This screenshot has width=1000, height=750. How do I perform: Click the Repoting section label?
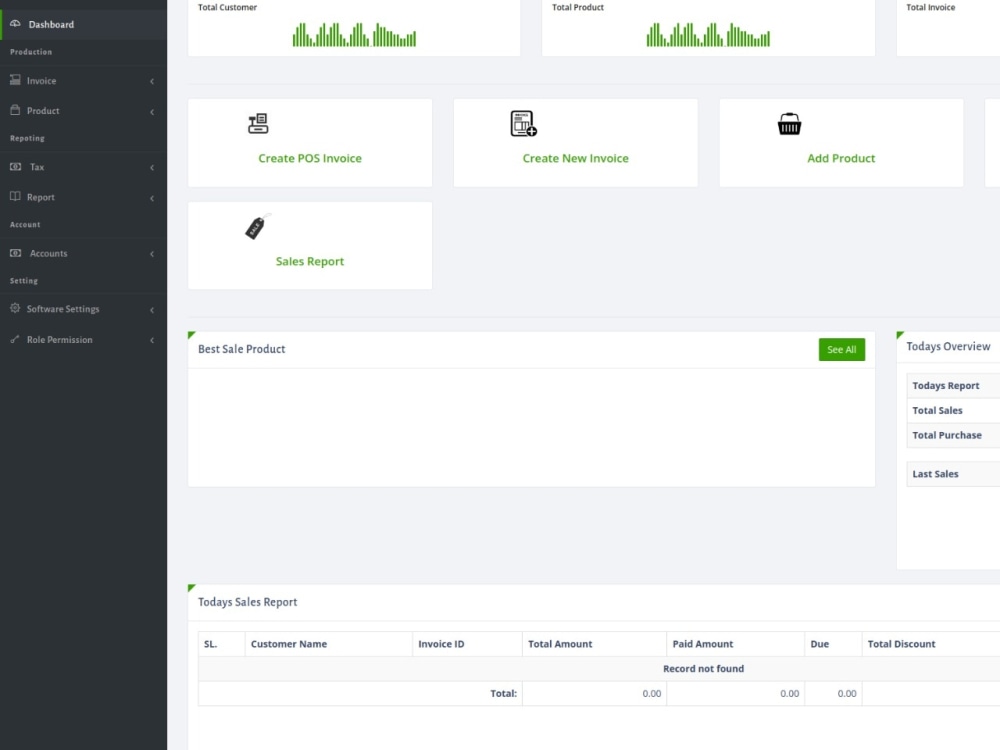27,138
